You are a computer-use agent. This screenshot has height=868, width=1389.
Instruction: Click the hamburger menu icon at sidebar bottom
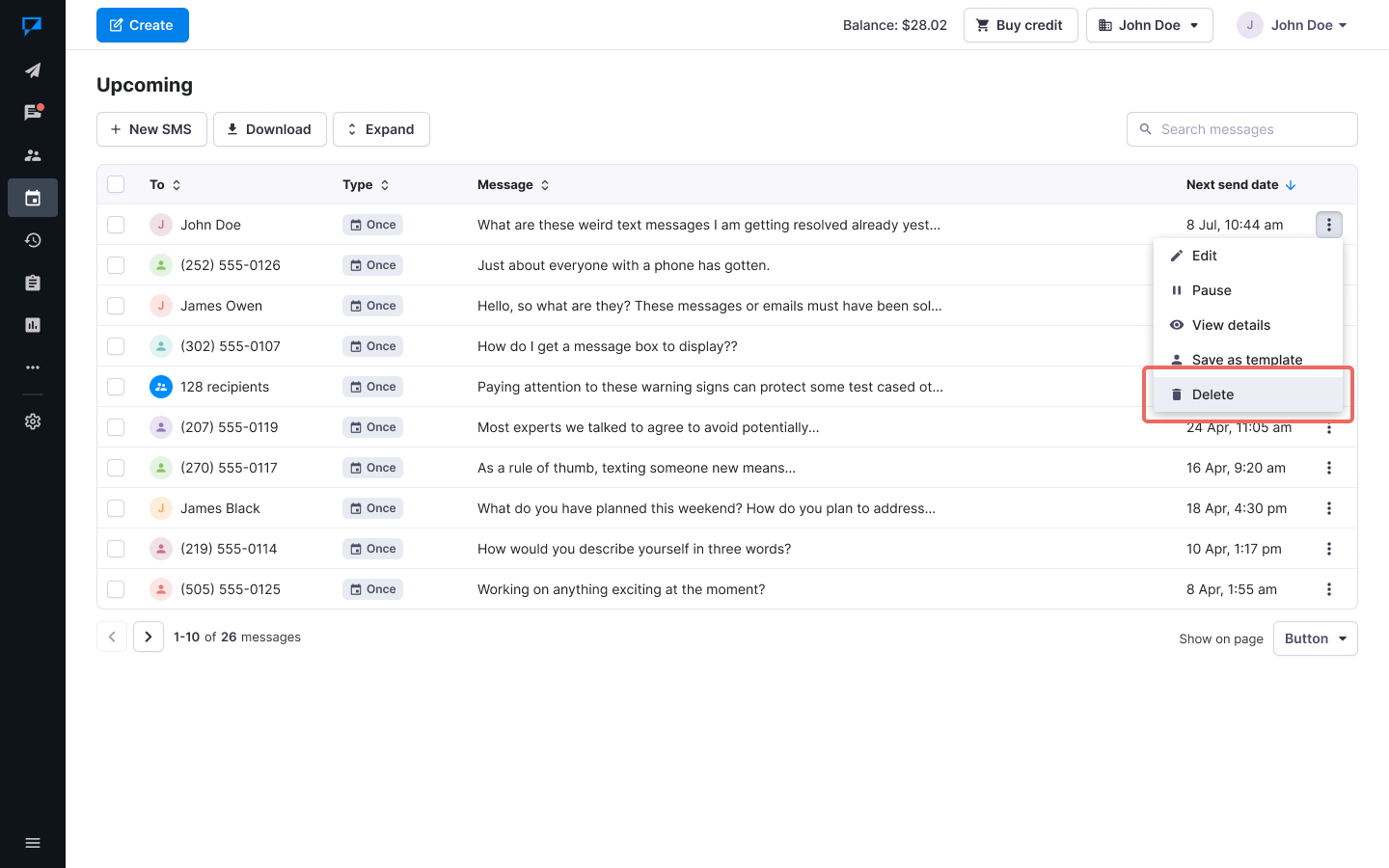pyautogui.click(x=33, y=843)
